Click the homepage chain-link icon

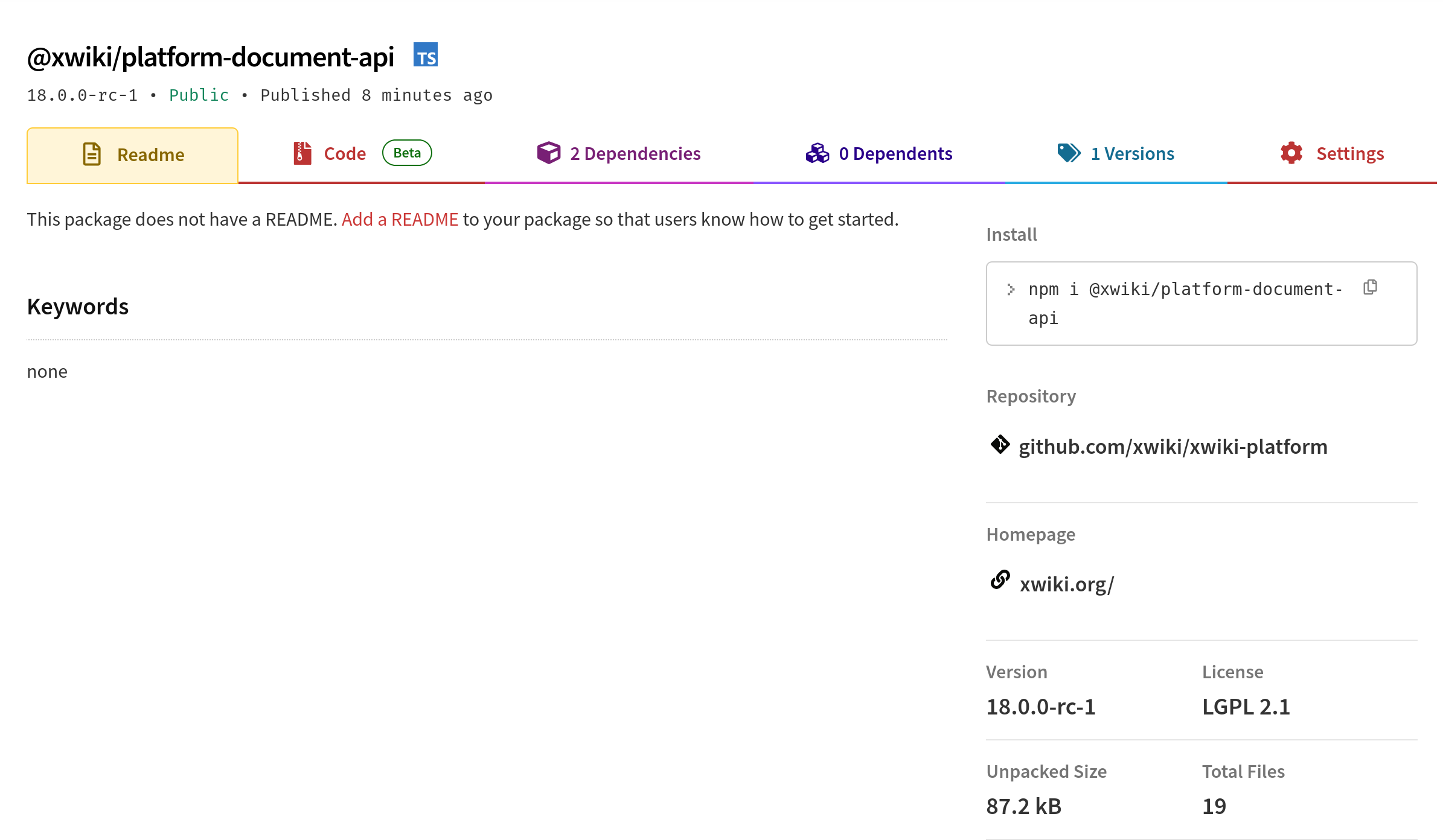1000,580
